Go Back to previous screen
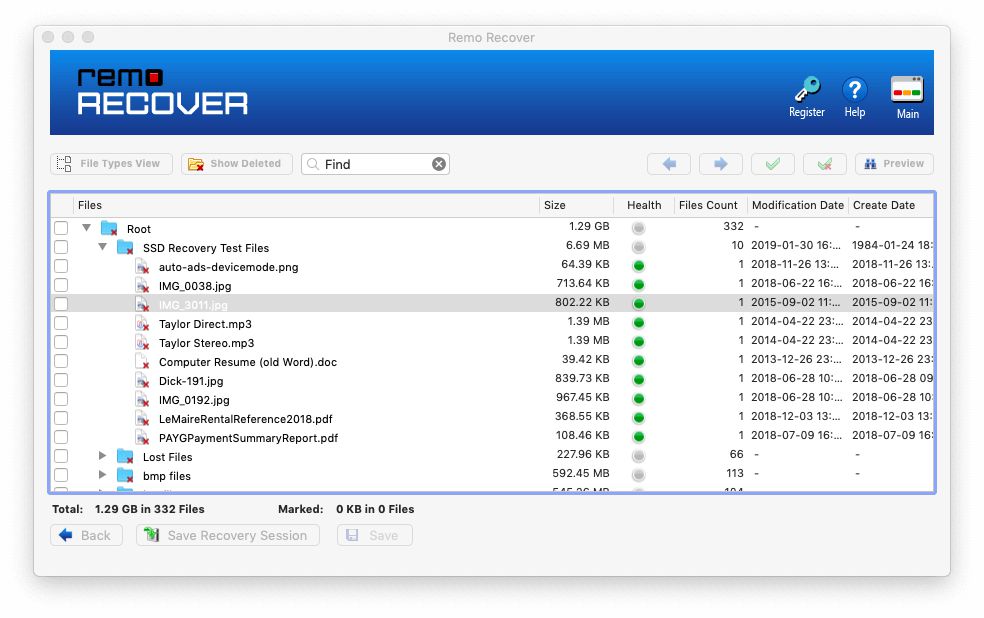 86,535
